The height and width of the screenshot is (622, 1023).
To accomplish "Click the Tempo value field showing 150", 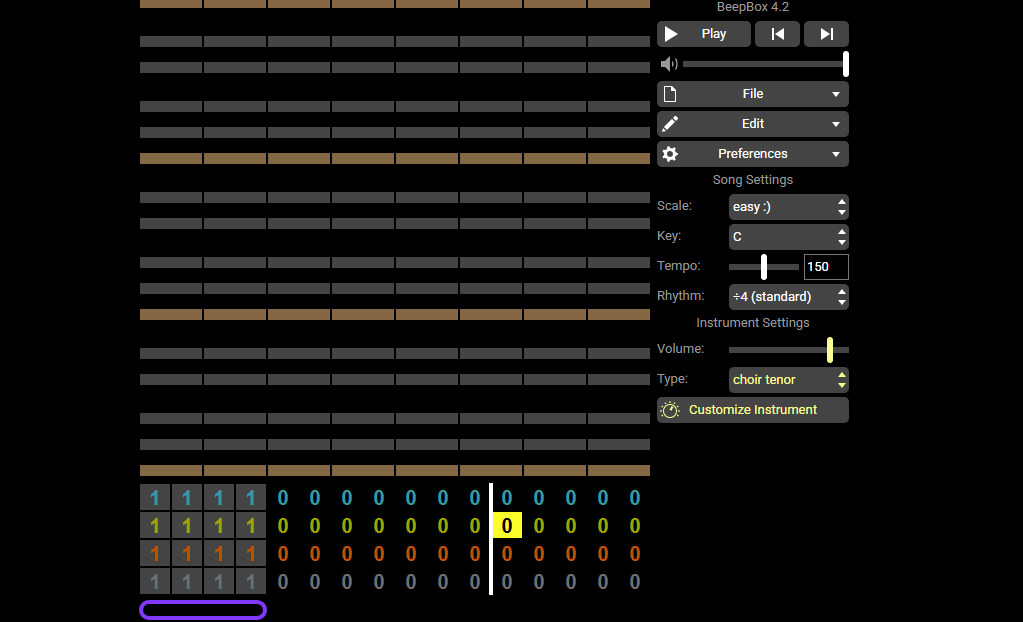I will point(826,267).
